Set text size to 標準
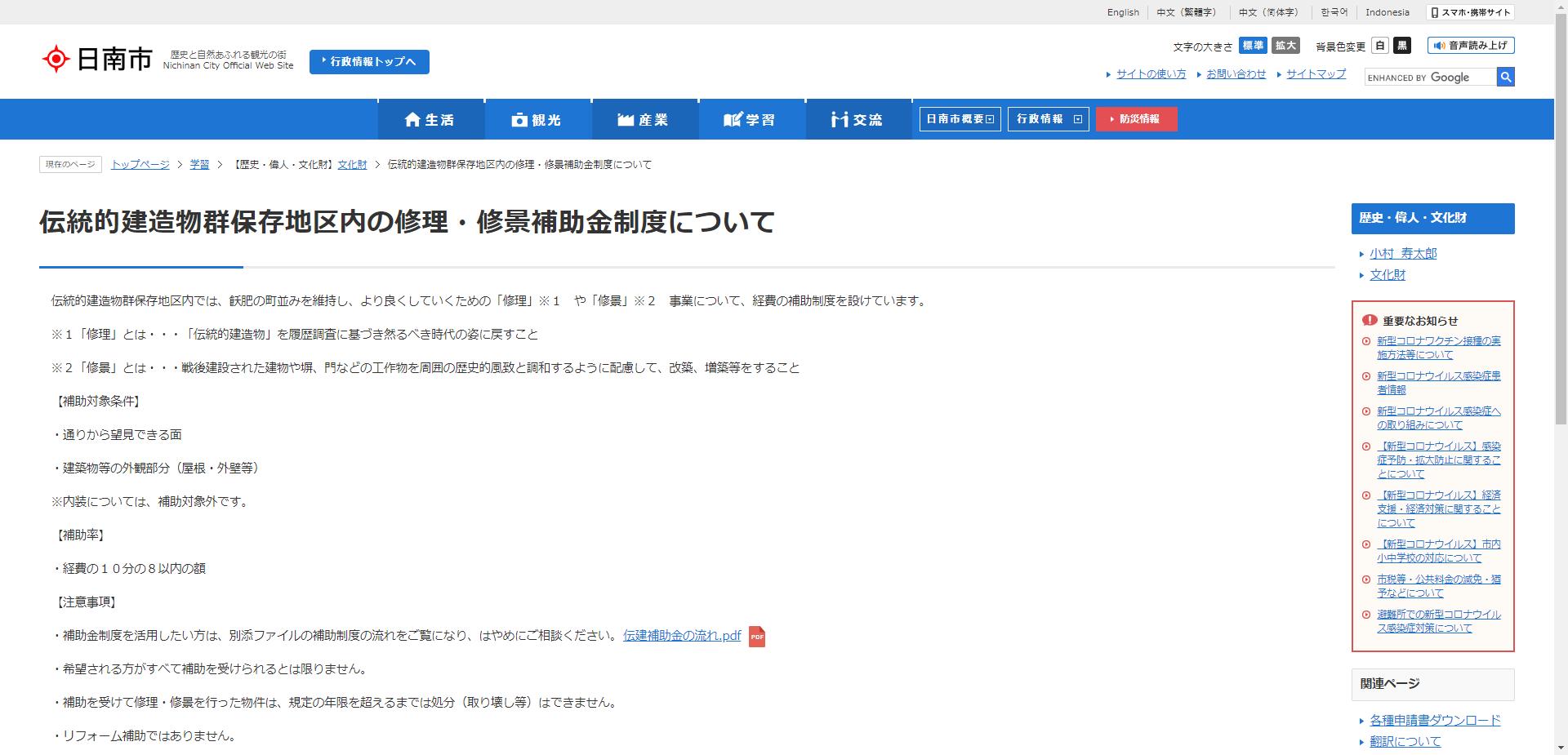The image size is (1568, 755). click(1253, 46)
